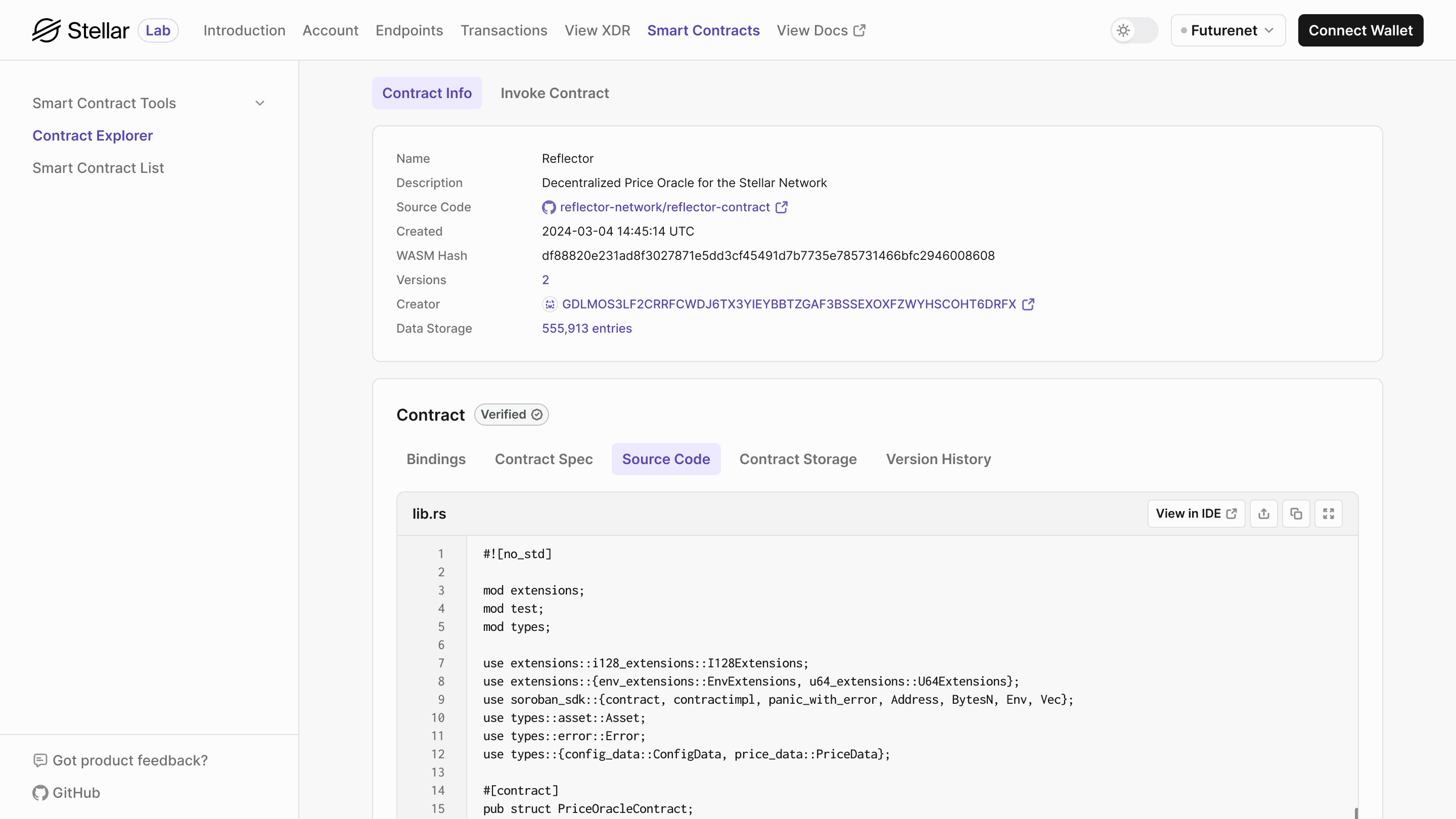Image resolution: width=1456 pixels, height=819 pixels.
Task: Open the Transactions nav item
Action: [504, 30]
